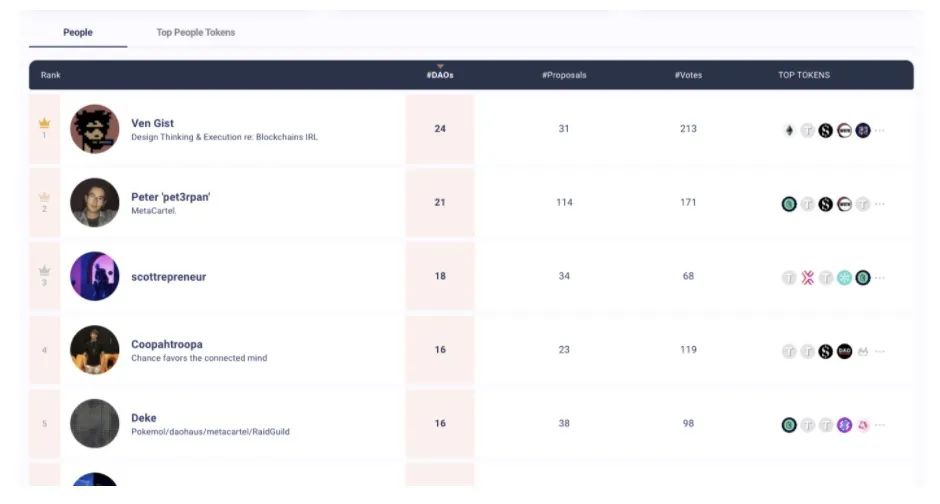Screen dimensions: 940x504
Task: Switch to the Top People Tokens tab
Action: pyautogui.click(x=196, y=32)
